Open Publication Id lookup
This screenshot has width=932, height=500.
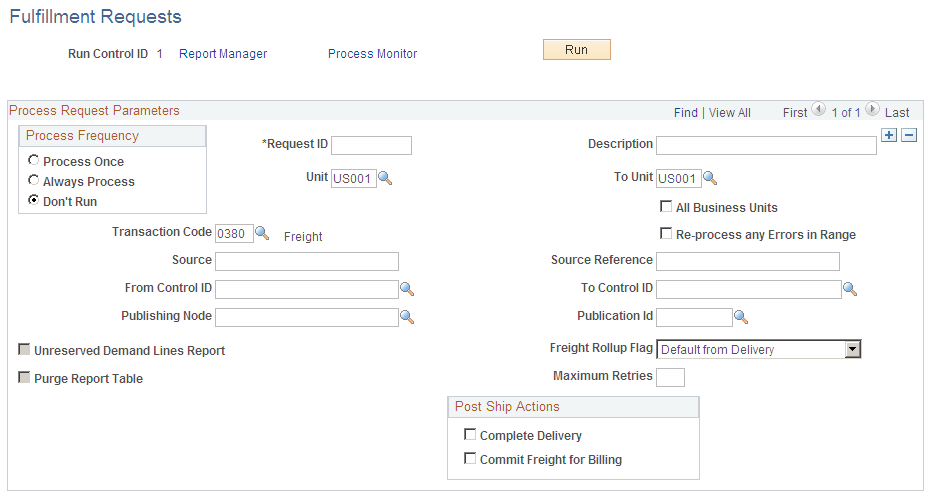pos(741,317)
